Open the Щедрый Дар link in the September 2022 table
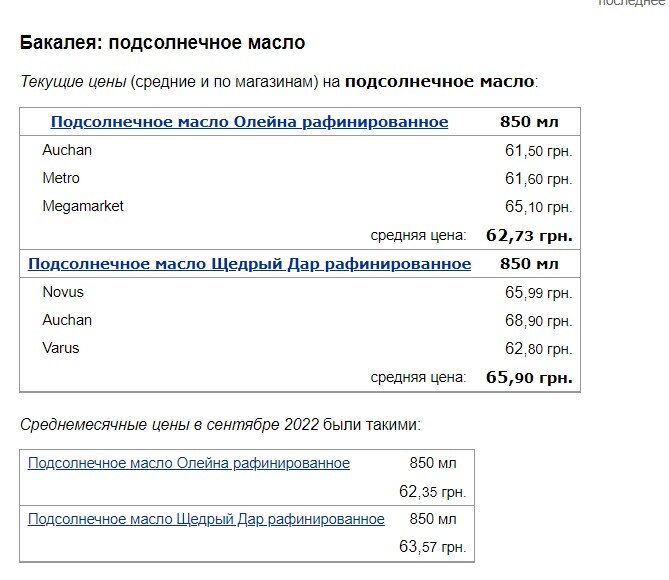 point(206,519)
